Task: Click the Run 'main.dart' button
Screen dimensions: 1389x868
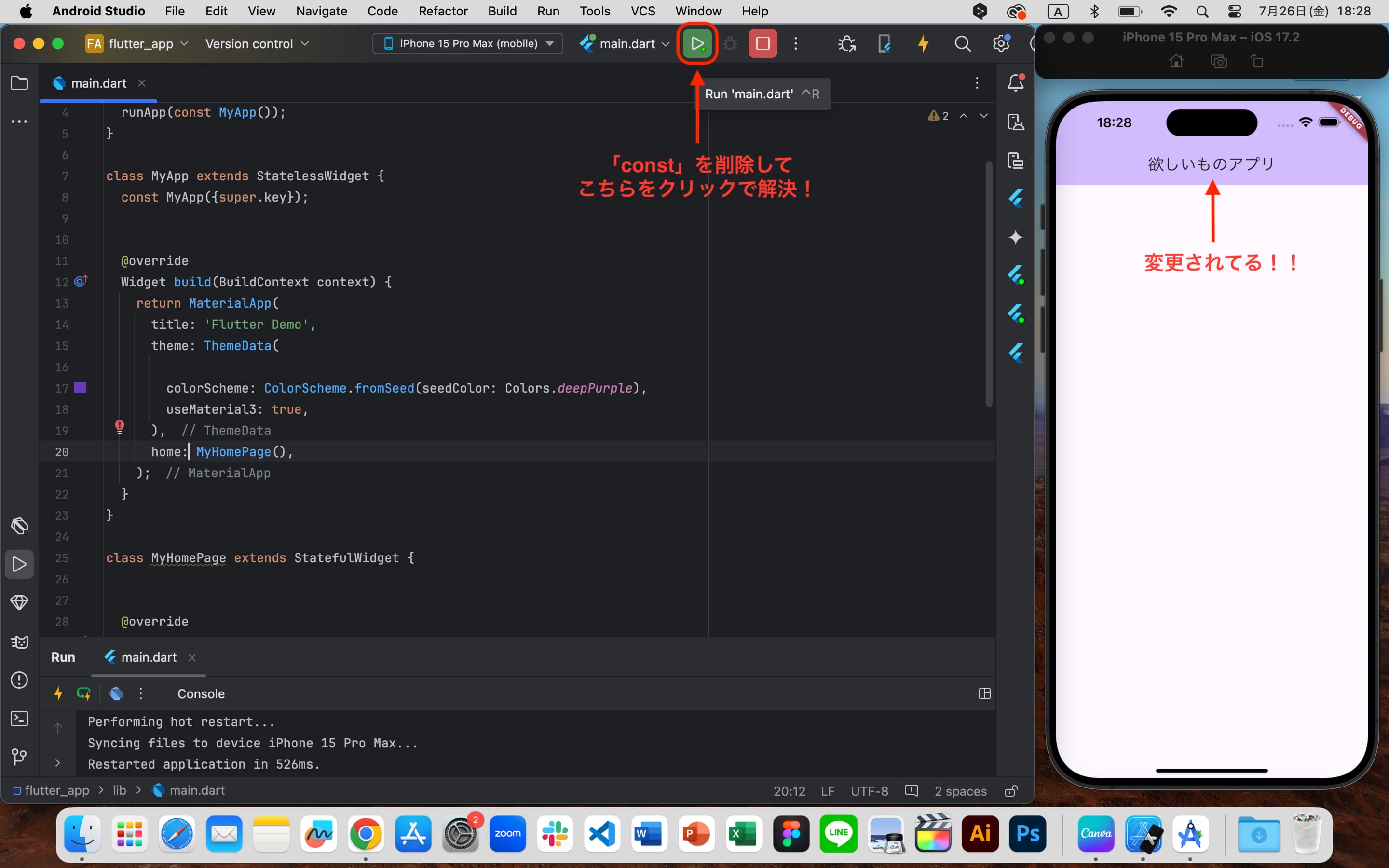Action: tap(697, 44)
